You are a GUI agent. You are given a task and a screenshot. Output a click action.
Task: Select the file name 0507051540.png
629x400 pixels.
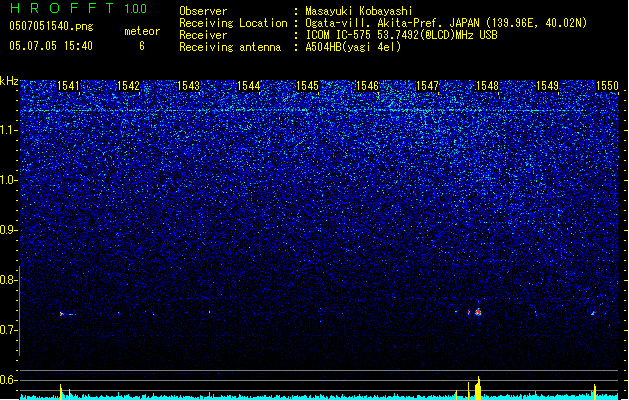coord(51,26)
